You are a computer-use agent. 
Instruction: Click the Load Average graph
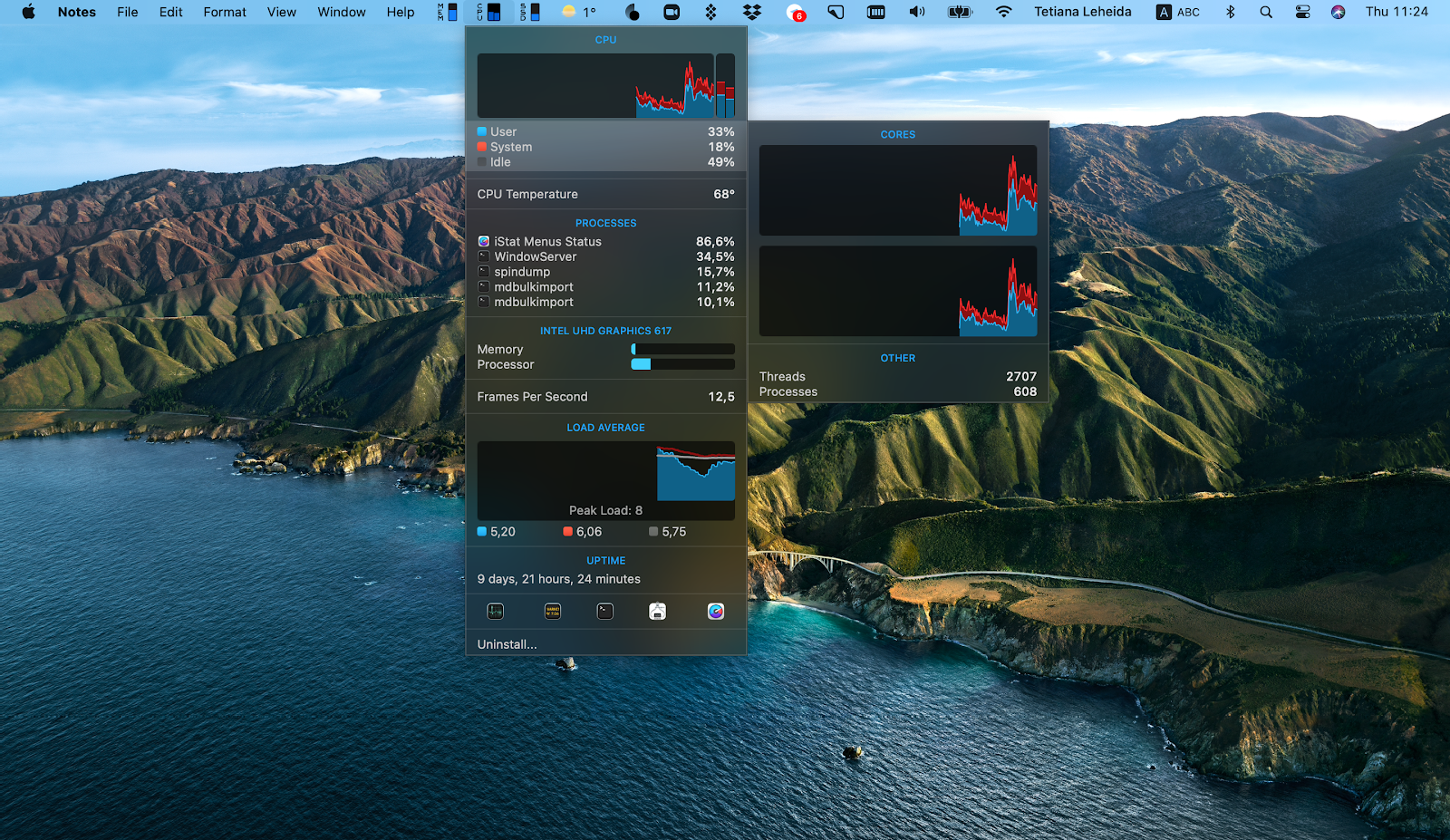(x=606, y=480)
